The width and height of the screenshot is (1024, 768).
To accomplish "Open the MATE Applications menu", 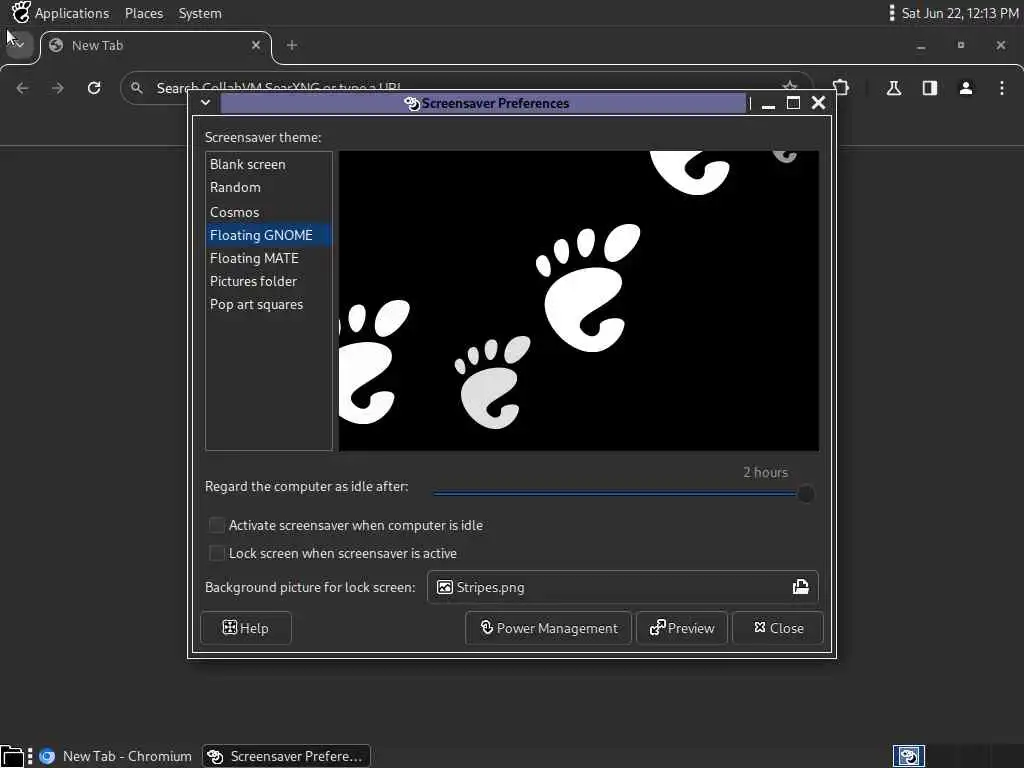I will point(72,13).
